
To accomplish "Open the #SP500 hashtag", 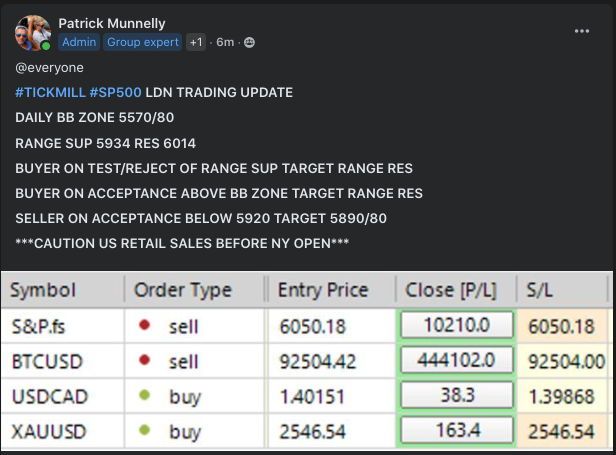I will [116, 92].
